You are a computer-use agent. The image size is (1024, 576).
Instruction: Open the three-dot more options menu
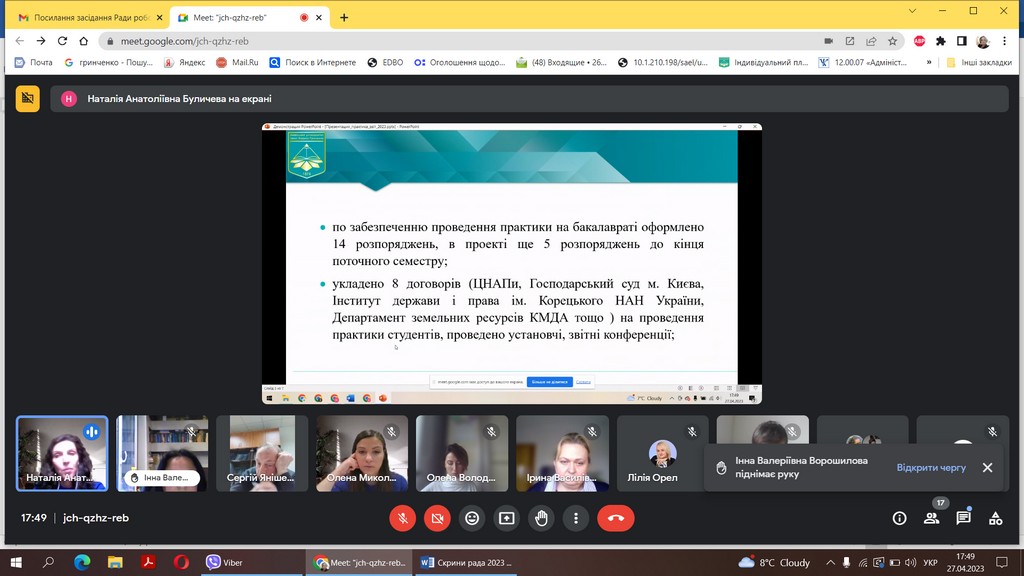click(576, 518)
